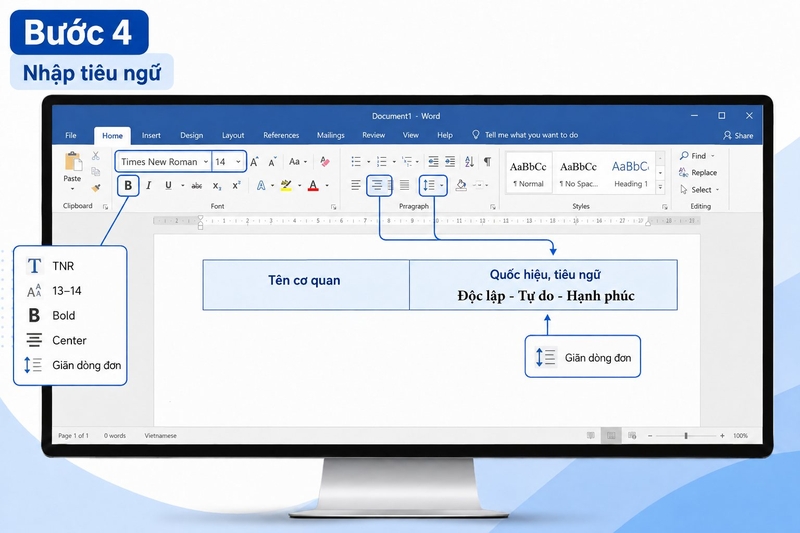
Task: Click the Tên cơ quan table cell
Action: point(306,285)
